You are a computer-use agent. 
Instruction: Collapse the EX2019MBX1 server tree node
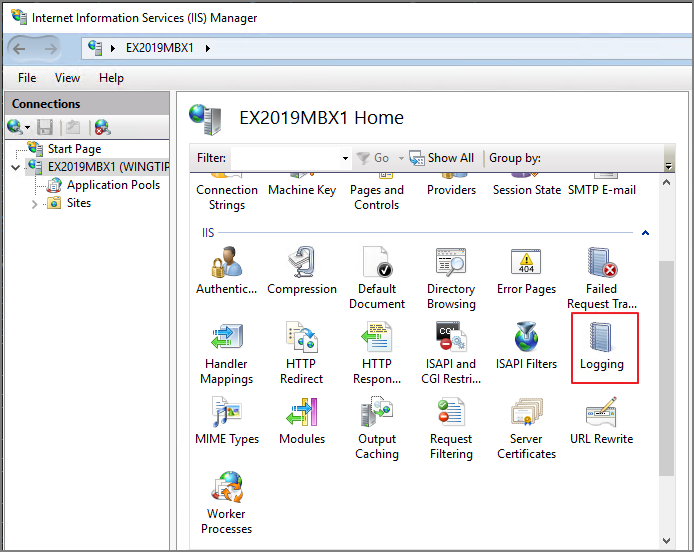(x=15, y=167)
